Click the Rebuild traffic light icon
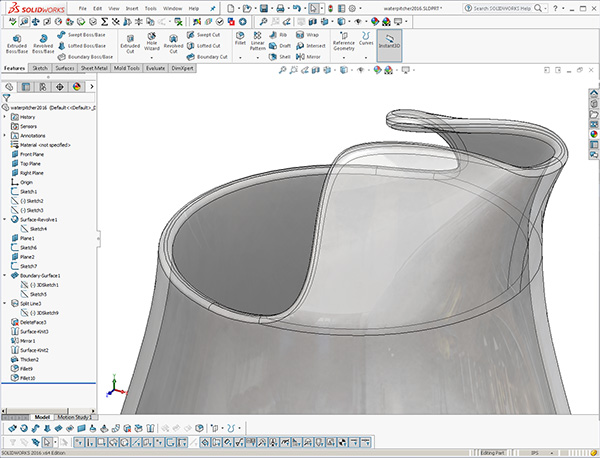 tap(330, 8)
